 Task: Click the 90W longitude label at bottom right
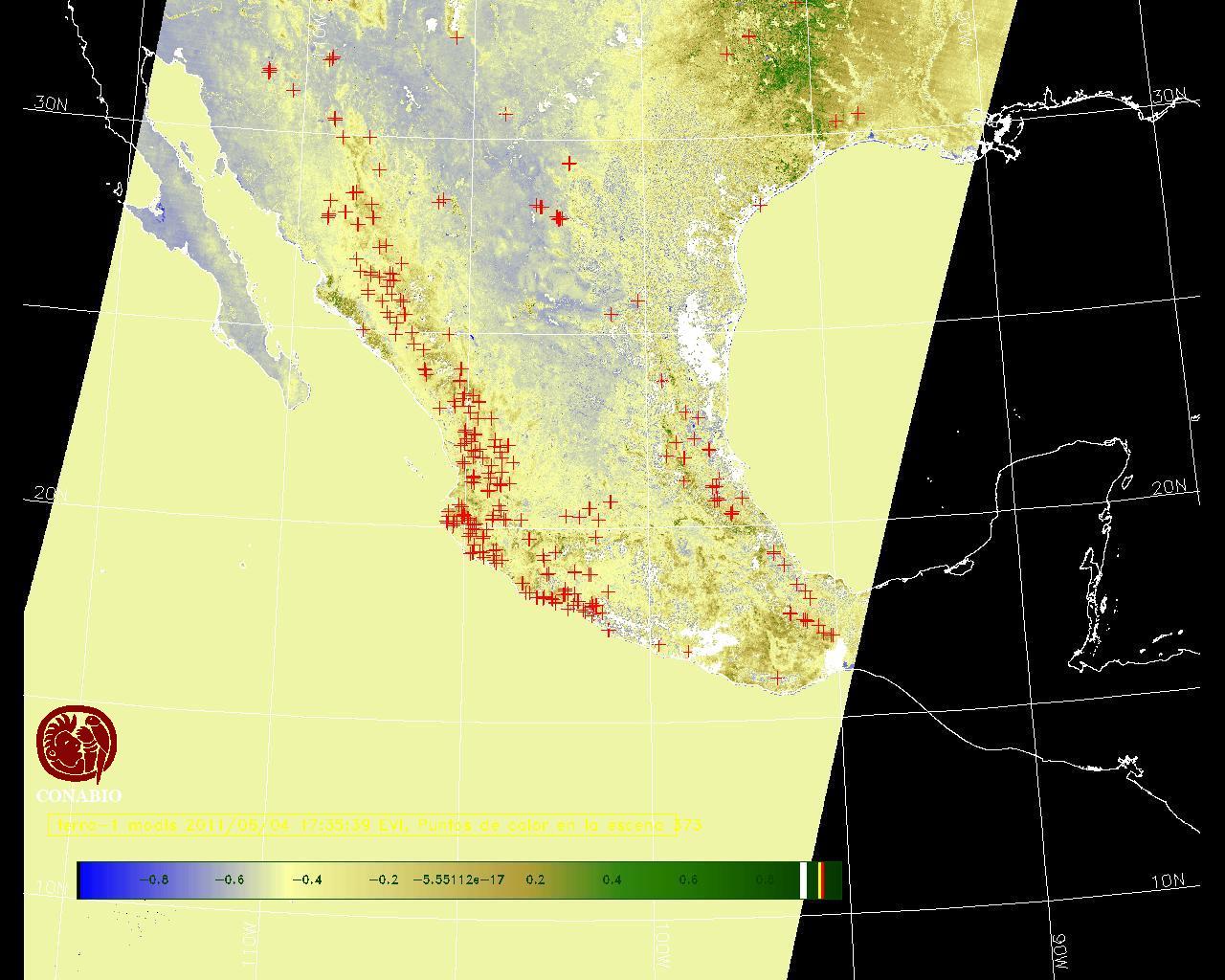point(1058,950)
